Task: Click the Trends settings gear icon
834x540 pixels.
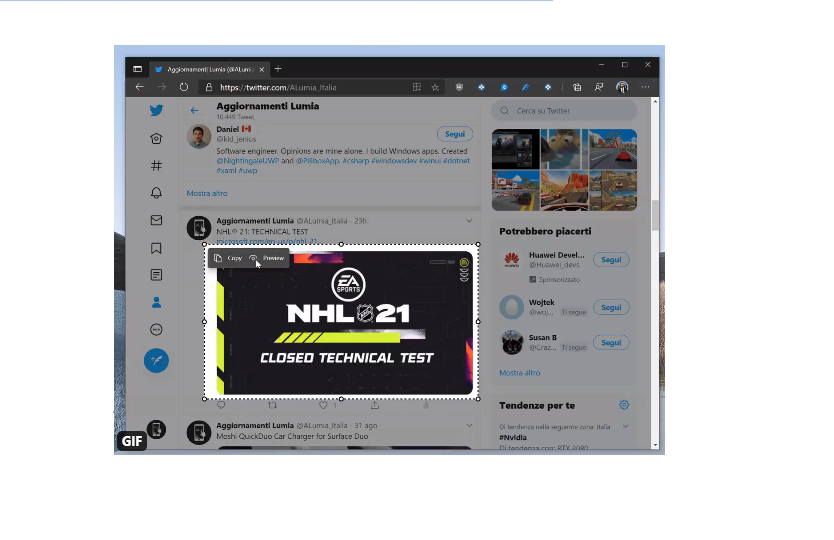Action: pyautogui.click(x=624, y=405)
